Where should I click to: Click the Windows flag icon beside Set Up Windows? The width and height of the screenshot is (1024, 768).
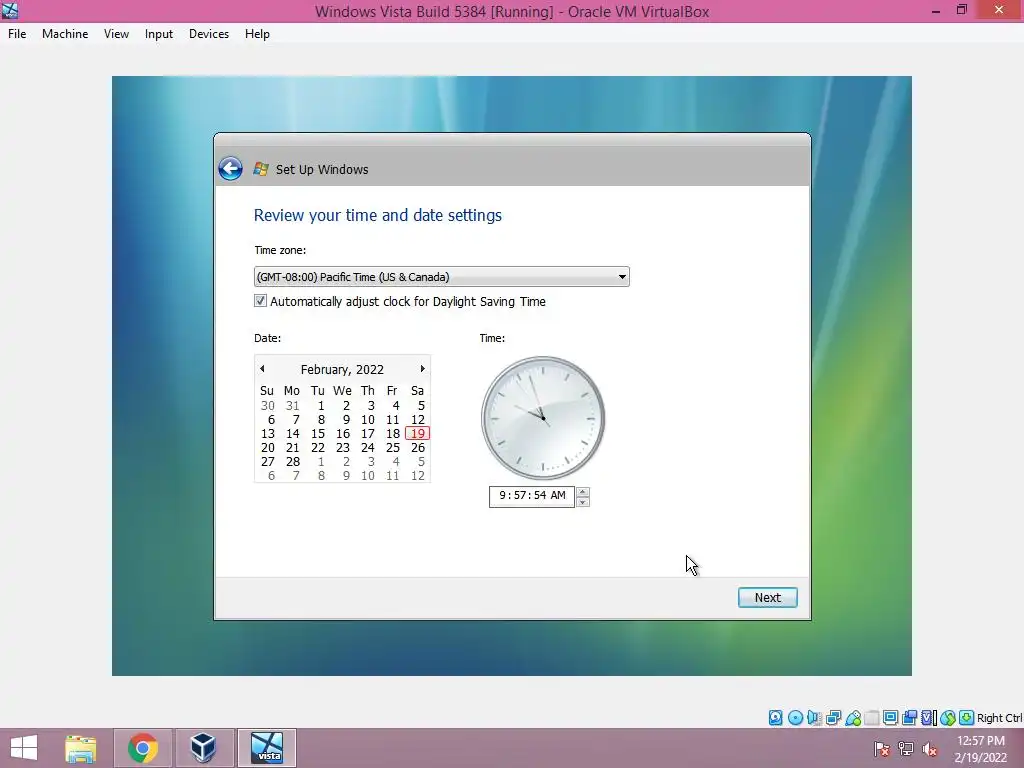261,168
